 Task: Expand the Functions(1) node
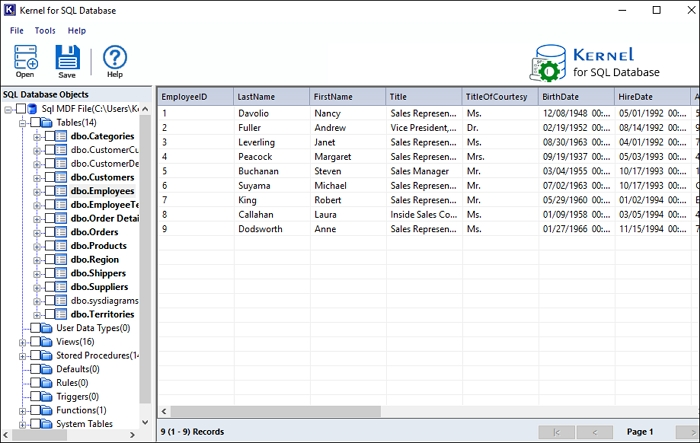pyautogui.click(x=22, y=411)
